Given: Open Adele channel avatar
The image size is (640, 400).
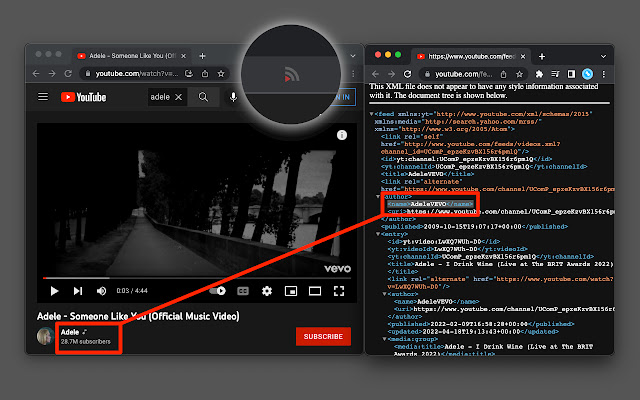Looking at the screenshot, I should click(x=45, y=336).
